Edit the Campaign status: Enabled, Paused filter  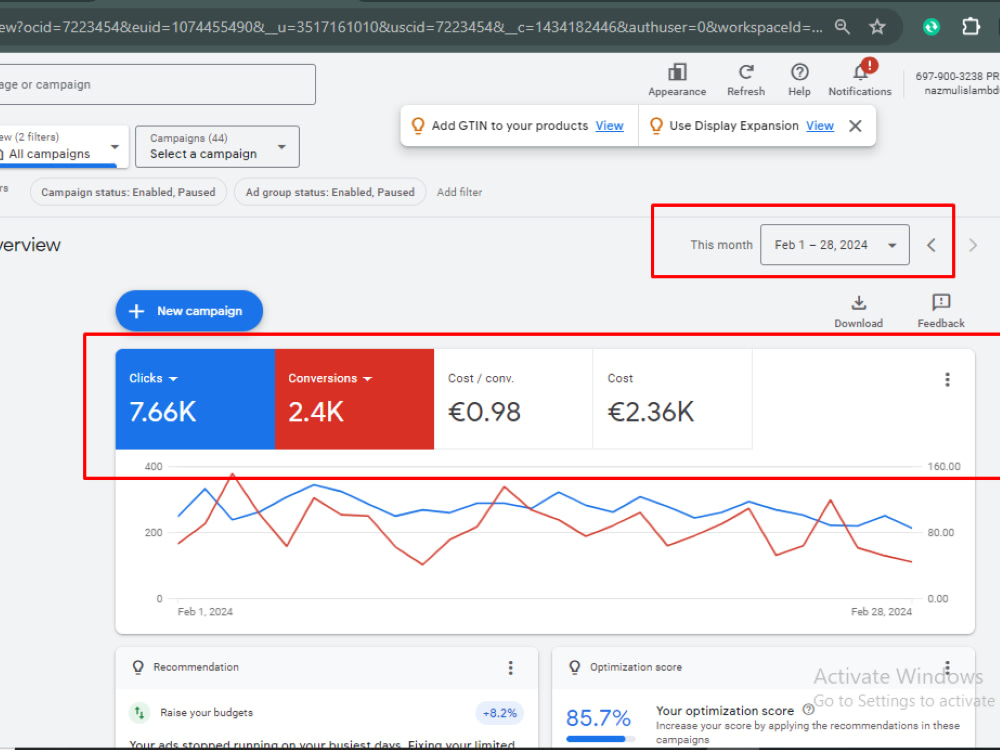[128, 192]
